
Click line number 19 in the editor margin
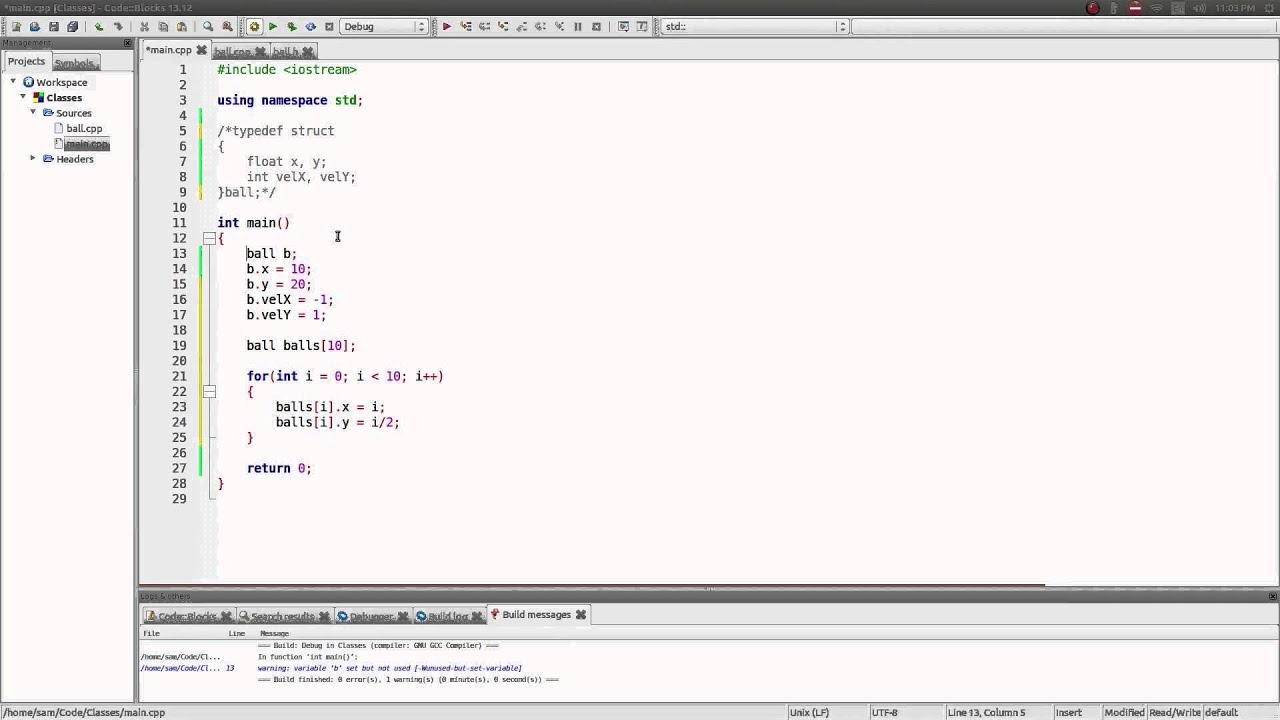[x=179, y=345]
